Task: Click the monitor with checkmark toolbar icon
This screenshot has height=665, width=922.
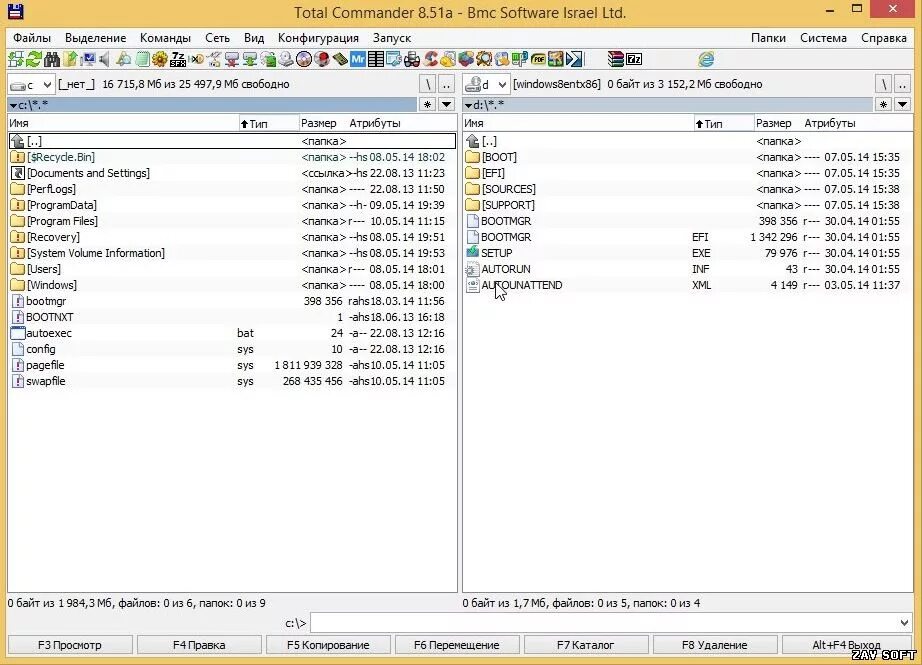Action: pyautogui.click(x=88, y=59)
